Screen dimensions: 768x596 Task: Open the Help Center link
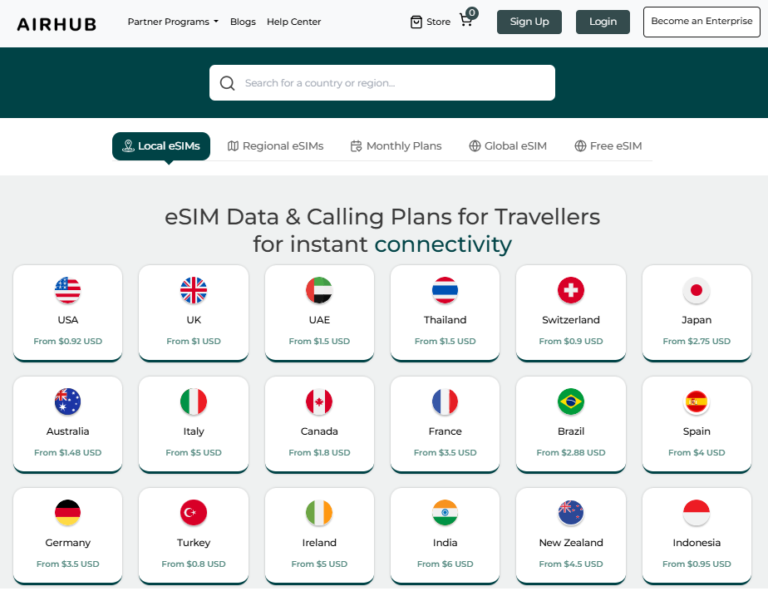pos(294,22)
